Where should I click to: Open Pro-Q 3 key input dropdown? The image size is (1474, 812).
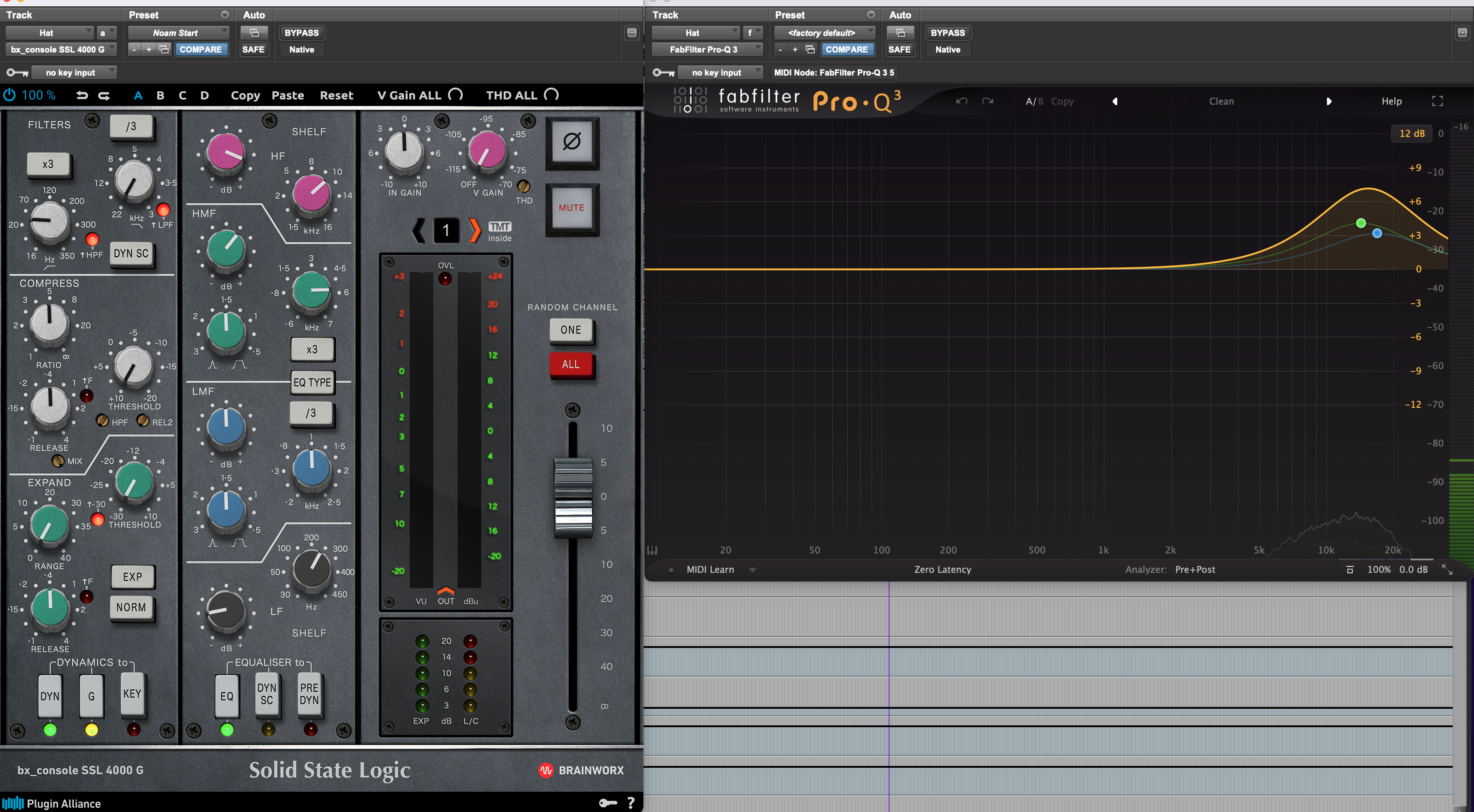pos(720,72)
